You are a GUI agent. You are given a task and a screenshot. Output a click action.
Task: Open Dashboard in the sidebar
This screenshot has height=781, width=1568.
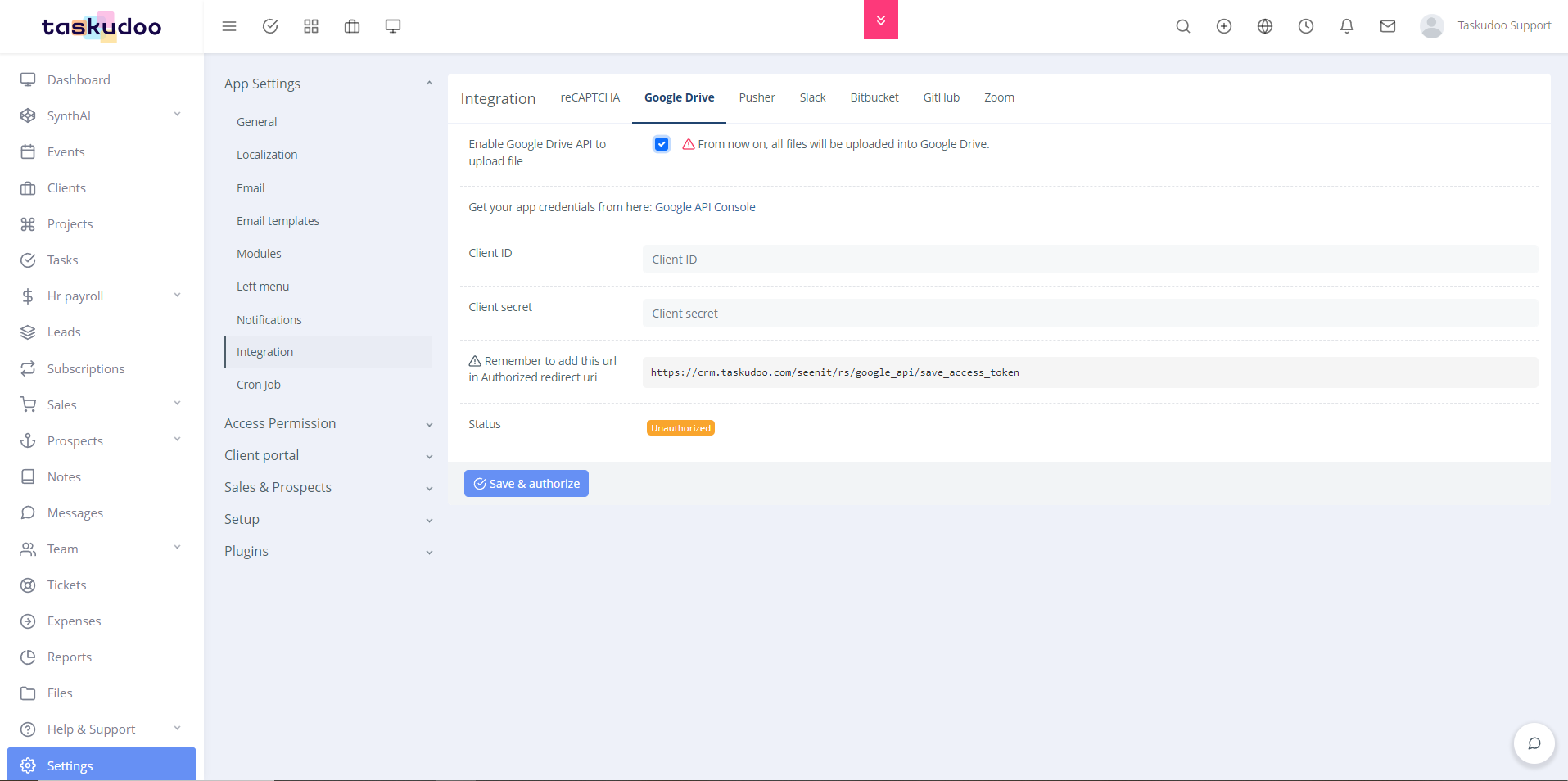tap(79, 79)
